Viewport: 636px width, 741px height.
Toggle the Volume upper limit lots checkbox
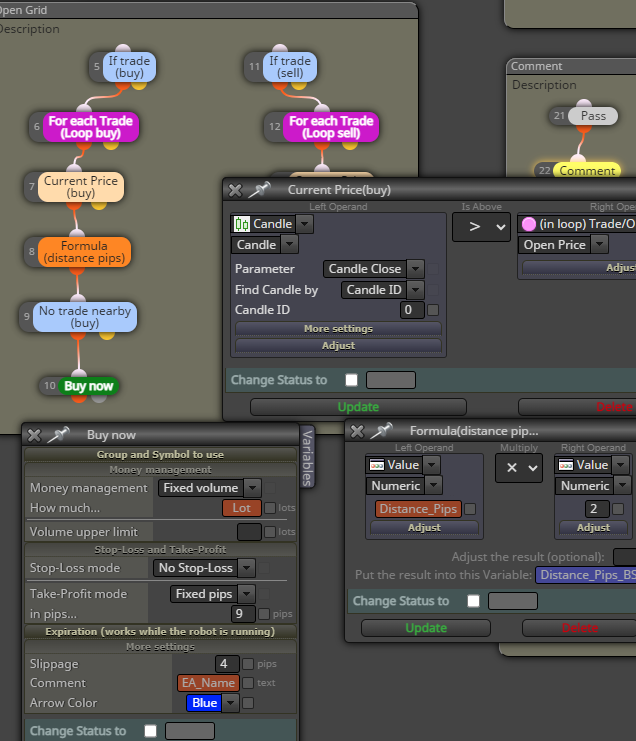tap(270, 532)
